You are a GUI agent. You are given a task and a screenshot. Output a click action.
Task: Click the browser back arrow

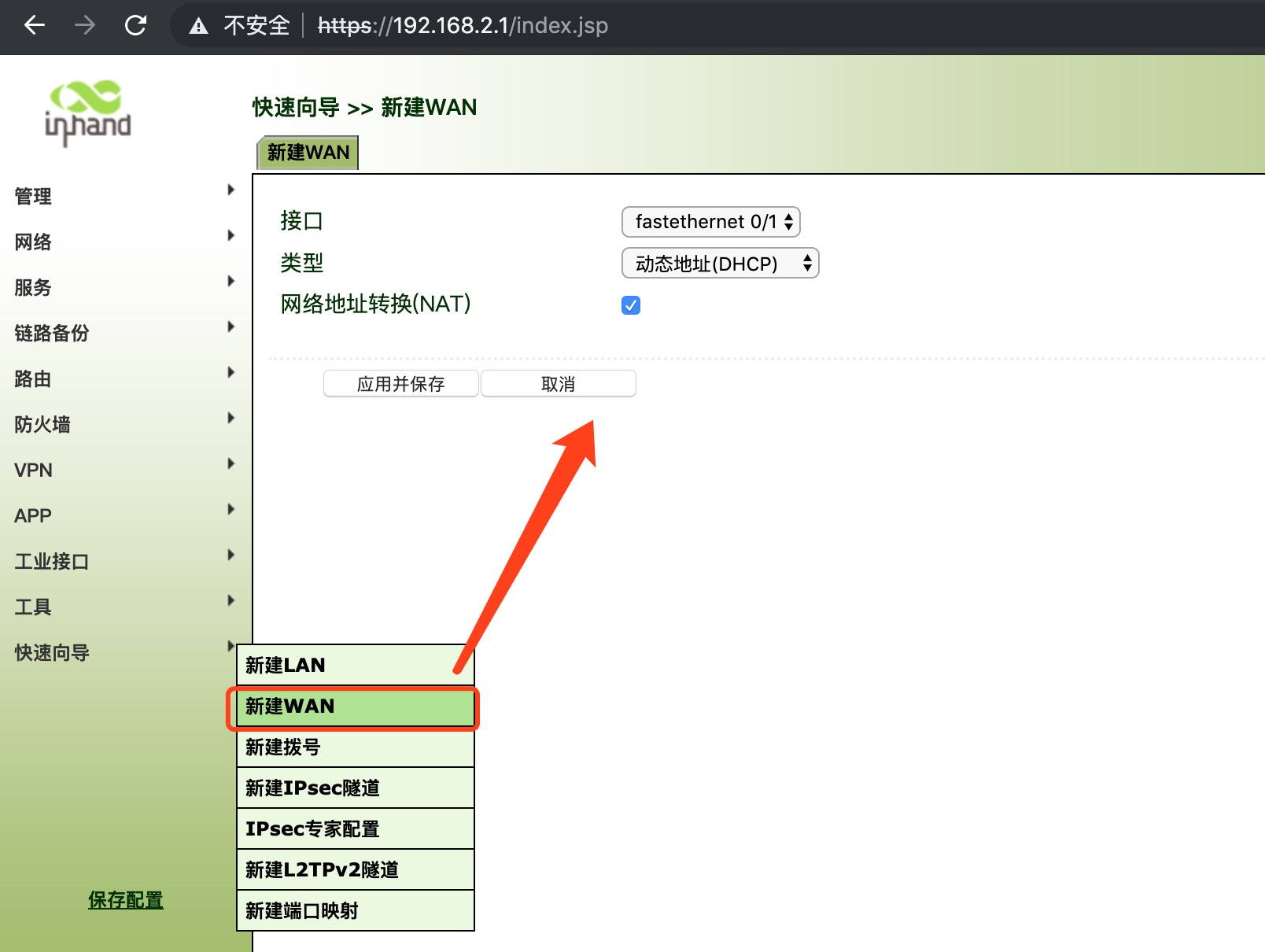click(x=35, y=26)
